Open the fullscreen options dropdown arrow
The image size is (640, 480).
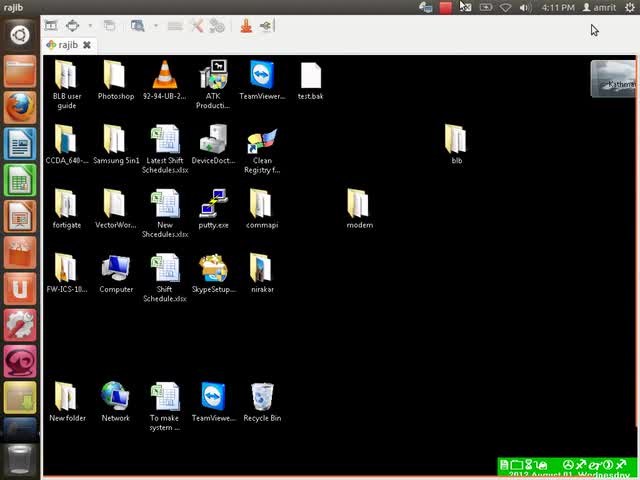click(x=90, y=26)
